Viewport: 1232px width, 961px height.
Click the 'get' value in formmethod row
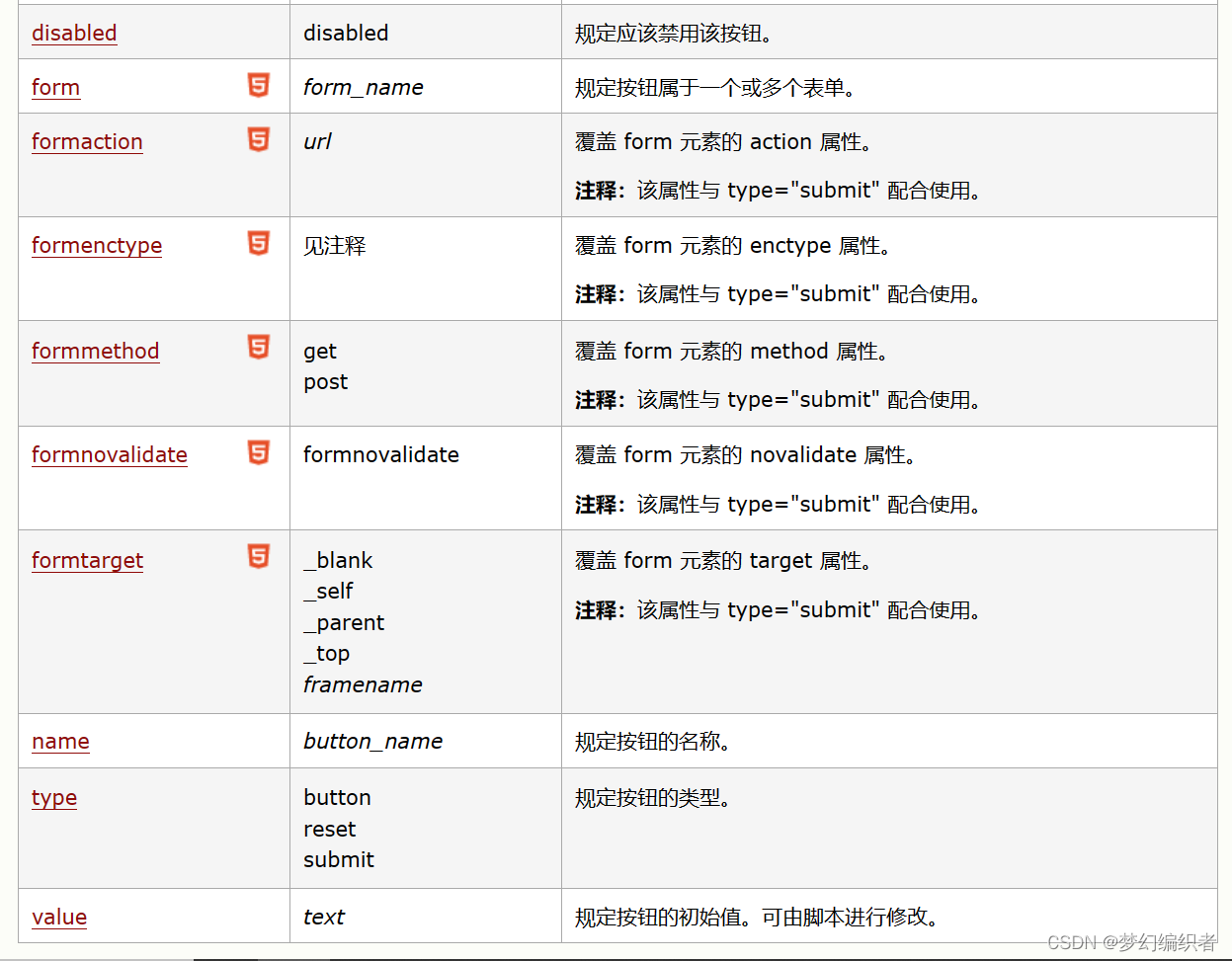click(320, 352)
